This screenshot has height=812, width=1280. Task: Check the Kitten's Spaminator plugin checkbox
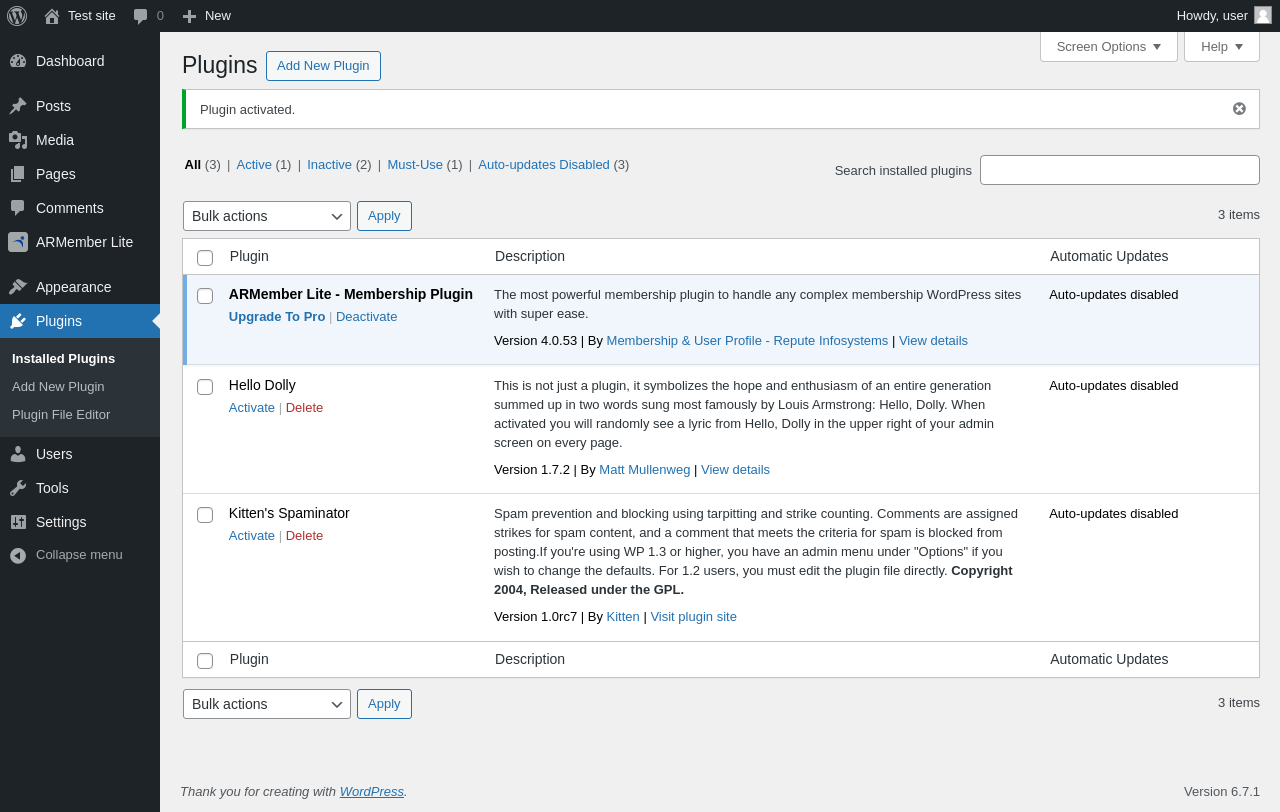point(205,515)
